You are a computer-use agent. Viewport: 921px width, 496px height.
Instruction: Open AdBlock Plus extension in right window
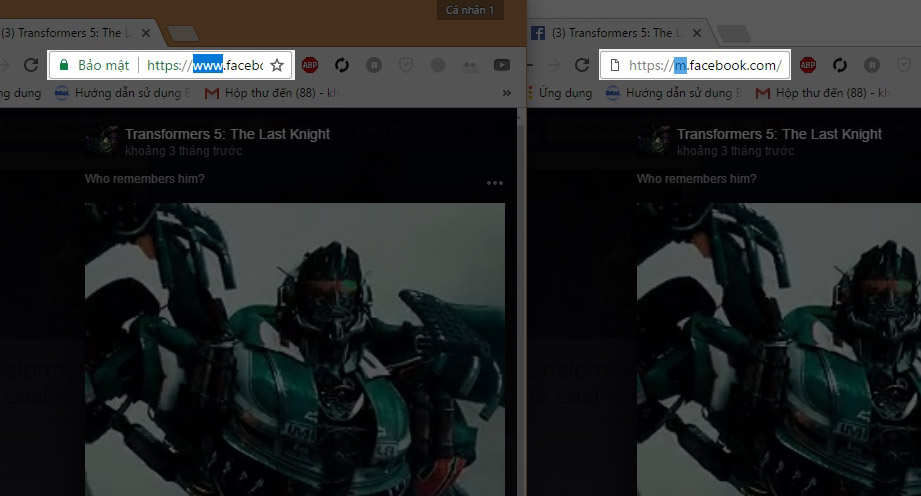point(808,65)
